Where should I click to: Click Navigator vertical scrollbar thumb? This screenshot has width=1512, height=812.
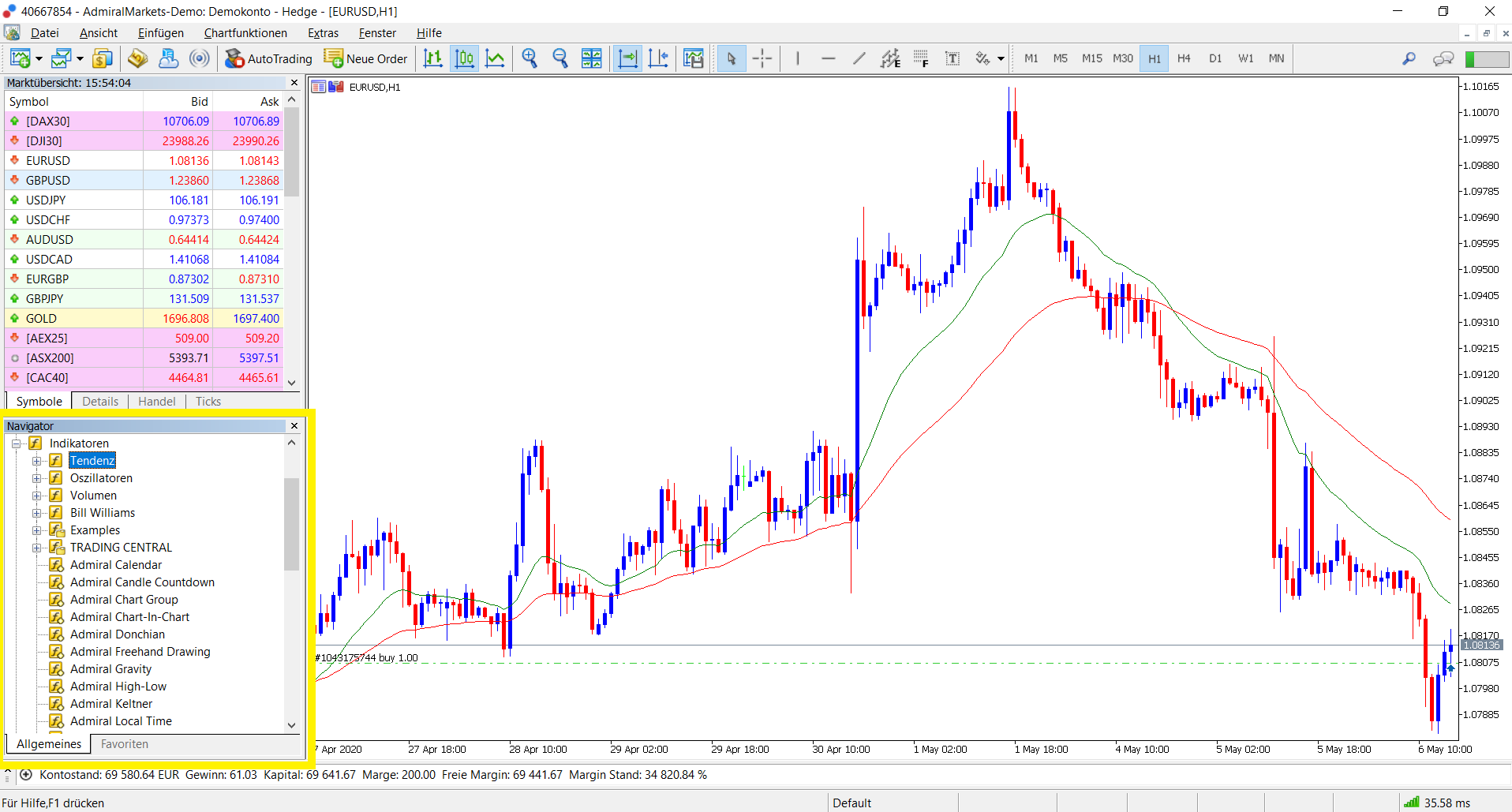pyautogui.click(x=292, y=524)
